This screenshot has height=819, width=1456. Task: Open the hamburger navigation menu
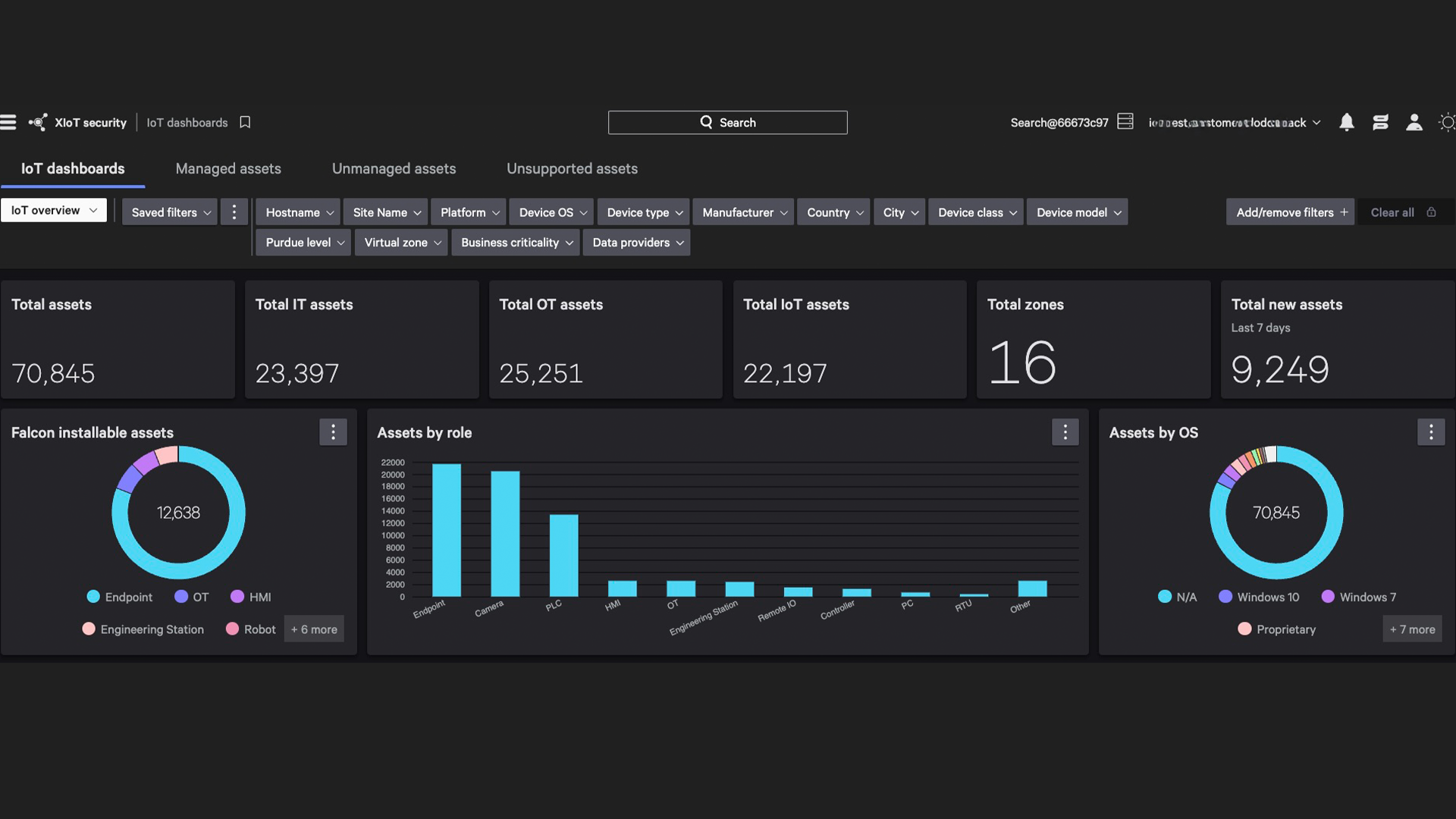click(8, 122)
